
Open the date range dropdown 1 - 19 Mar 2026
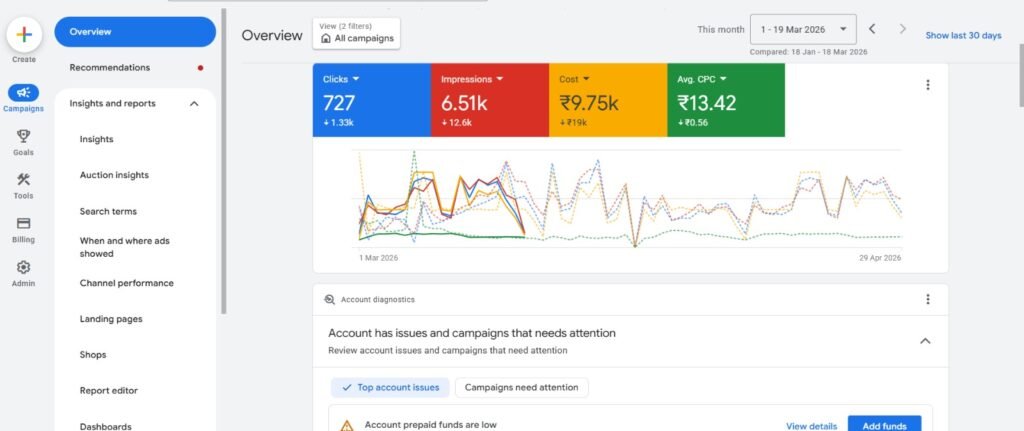click(805, 30)
